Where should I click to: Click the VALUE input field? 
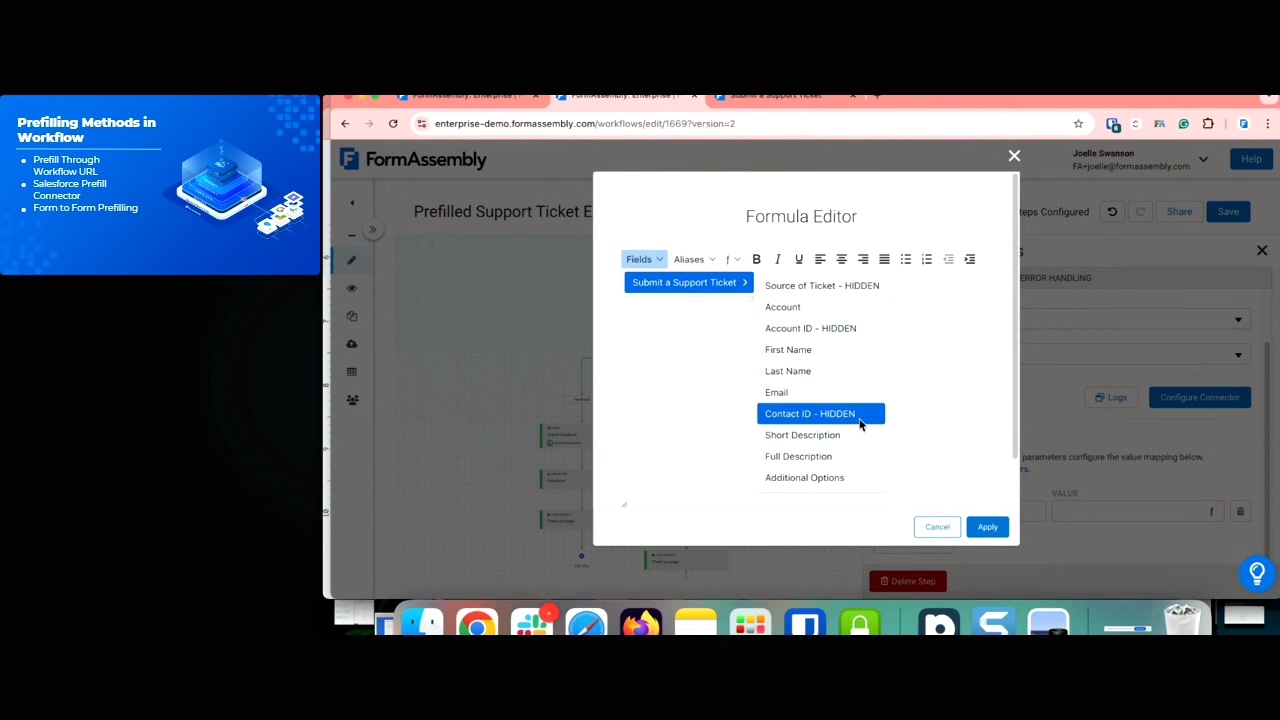1137,512
